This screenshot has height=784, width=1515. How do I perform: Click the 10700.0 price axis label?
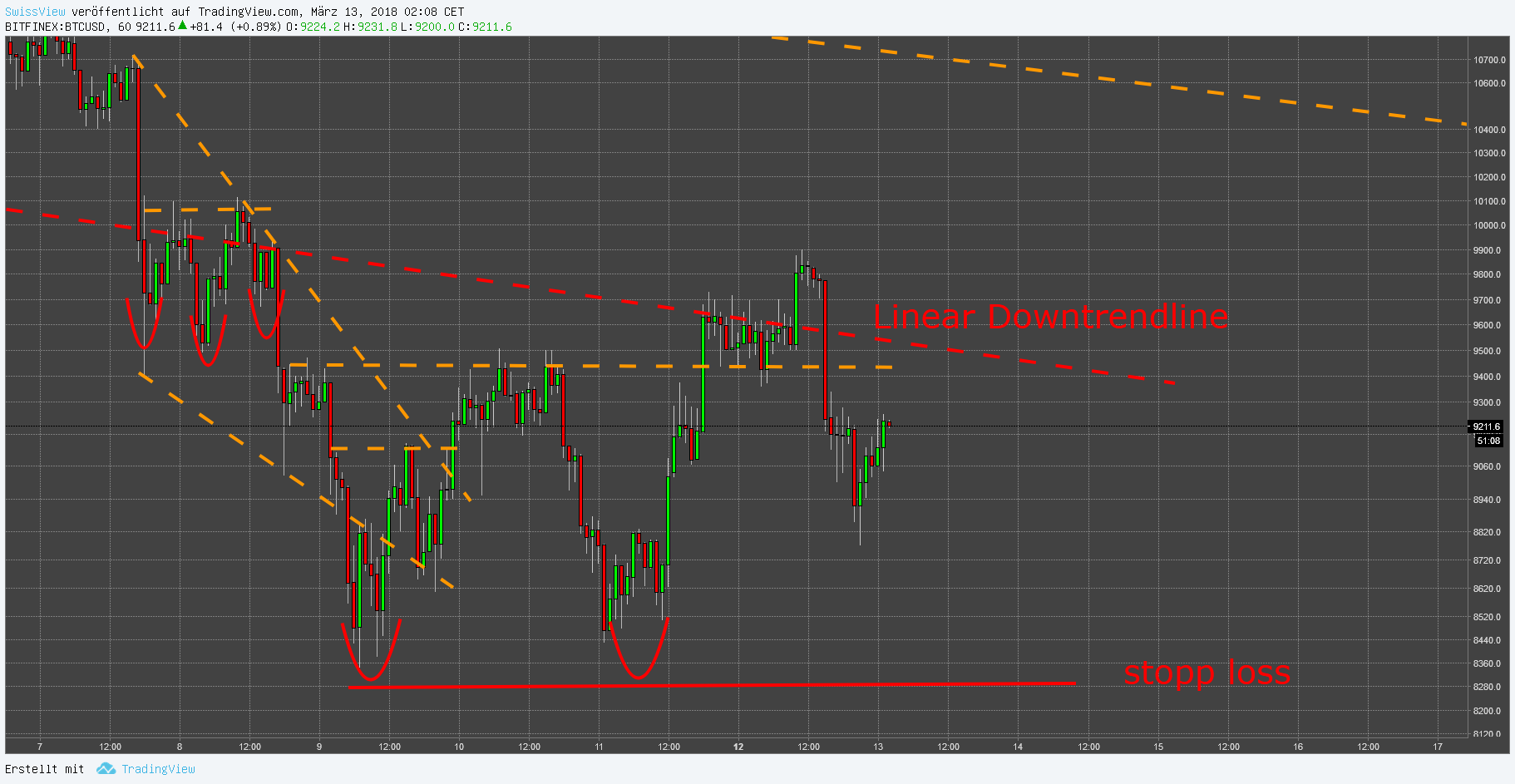click(1489, 60)
